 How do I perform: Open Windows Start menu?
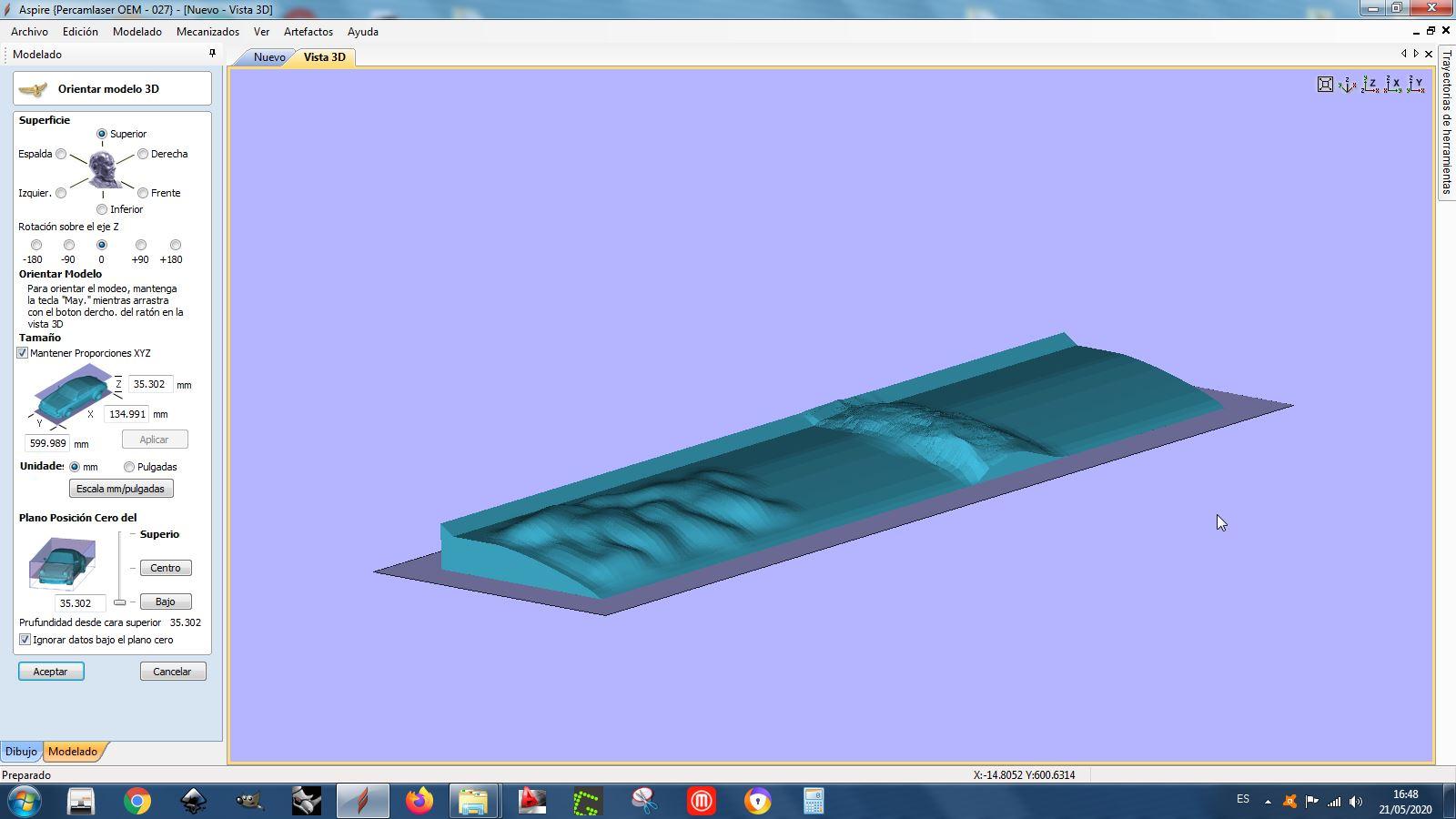tap(25, 802)
